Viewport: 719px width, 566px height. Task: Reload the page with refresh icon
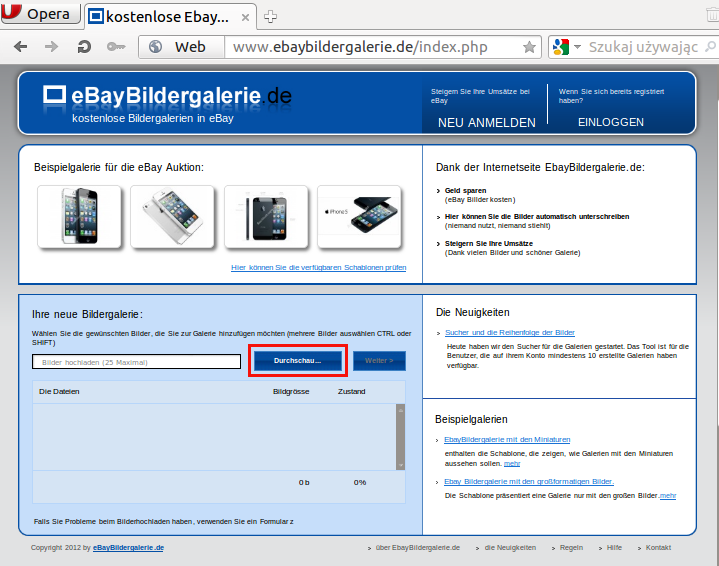(84, 46)
